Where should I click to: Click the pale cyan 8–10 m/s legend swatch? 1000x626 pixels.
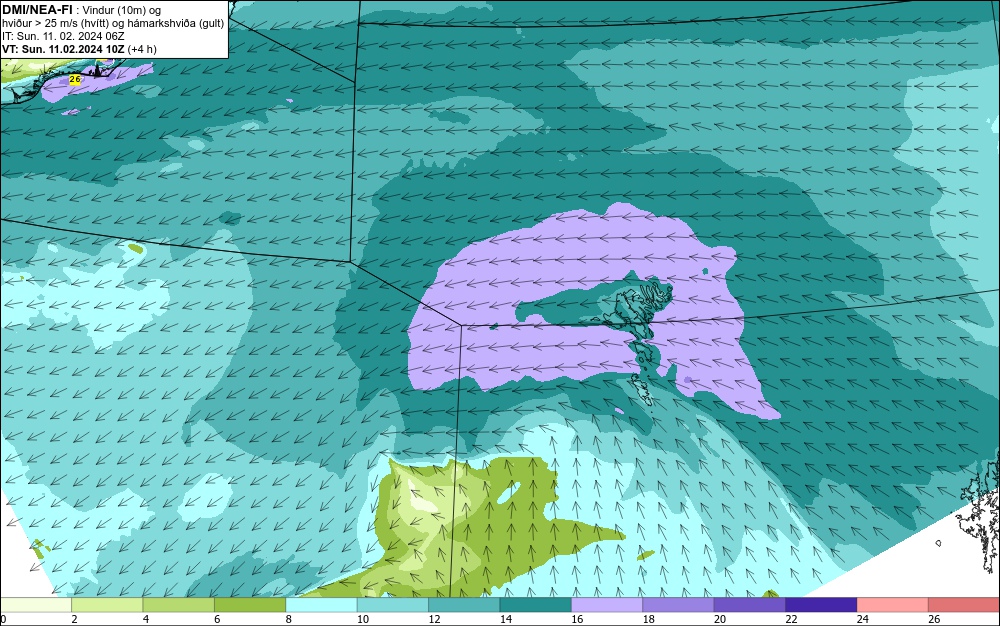pos(321,605)
